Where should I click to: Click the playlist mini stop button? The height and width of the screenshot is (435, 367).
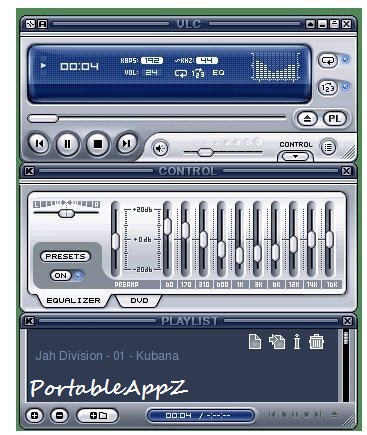tap(306, 415)
